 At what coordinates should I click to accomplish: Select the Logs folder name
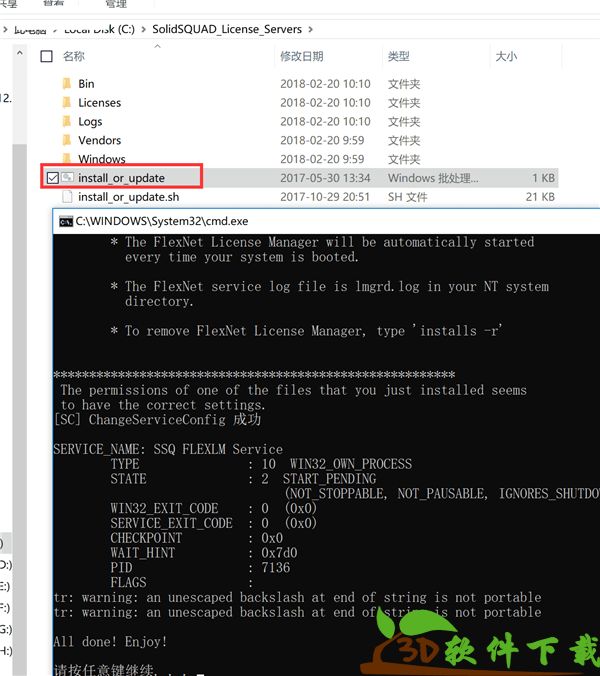coord(90,122)
